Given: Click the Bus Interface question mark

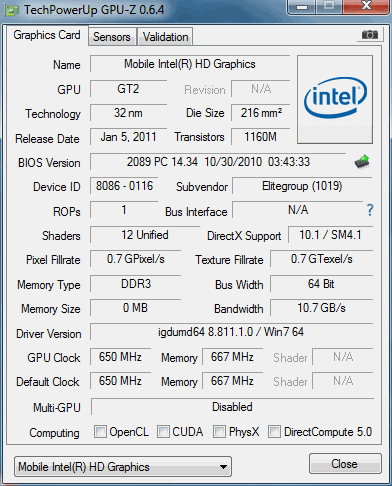Looking at the screenshot, I should click(x=370, y=210).
